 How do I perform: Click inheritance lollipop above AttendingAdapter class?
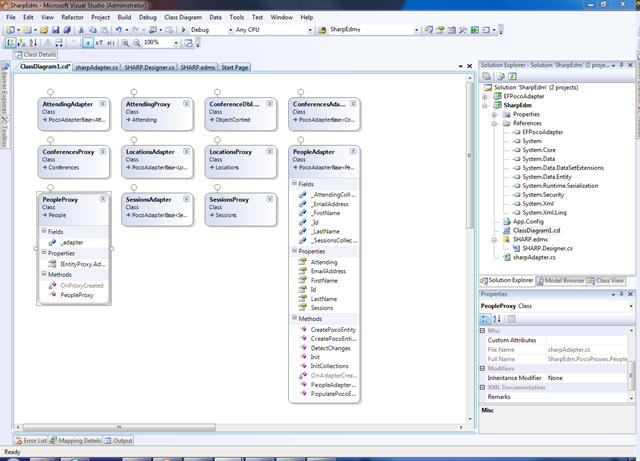point(50,92)
